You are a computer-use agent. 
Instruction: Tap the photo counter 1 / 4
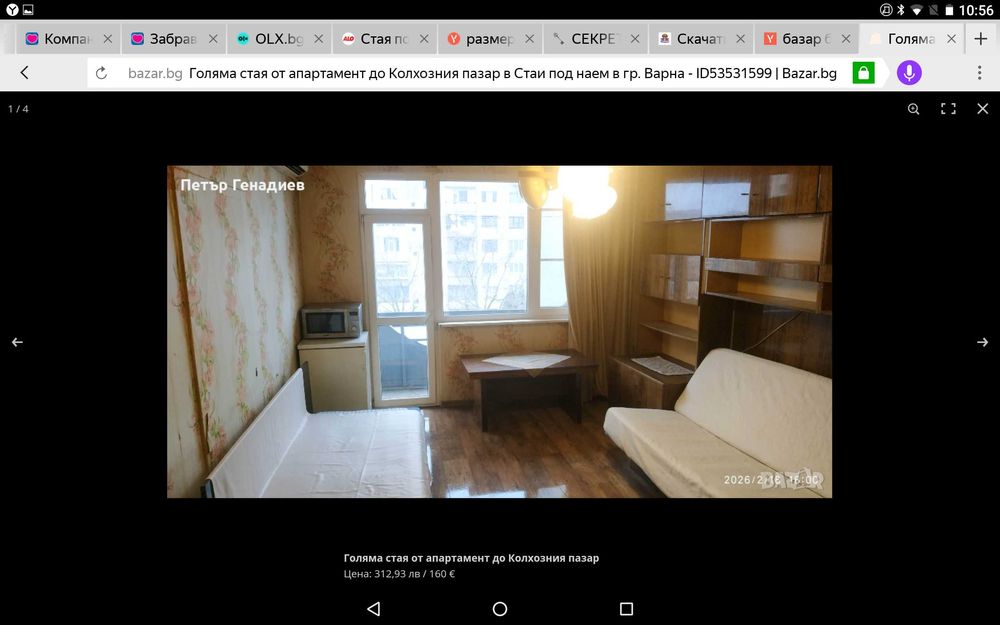[x=18, y=109]
